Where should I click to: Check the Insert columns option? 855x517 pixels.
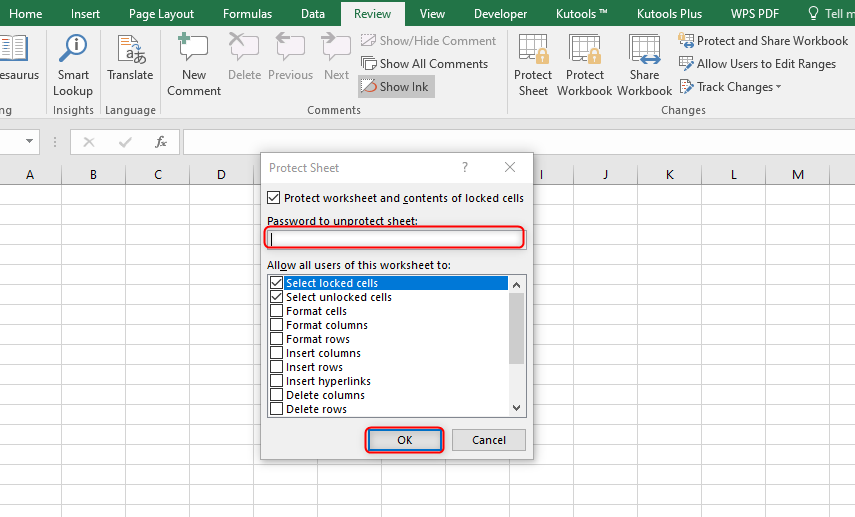pos(276,353)
